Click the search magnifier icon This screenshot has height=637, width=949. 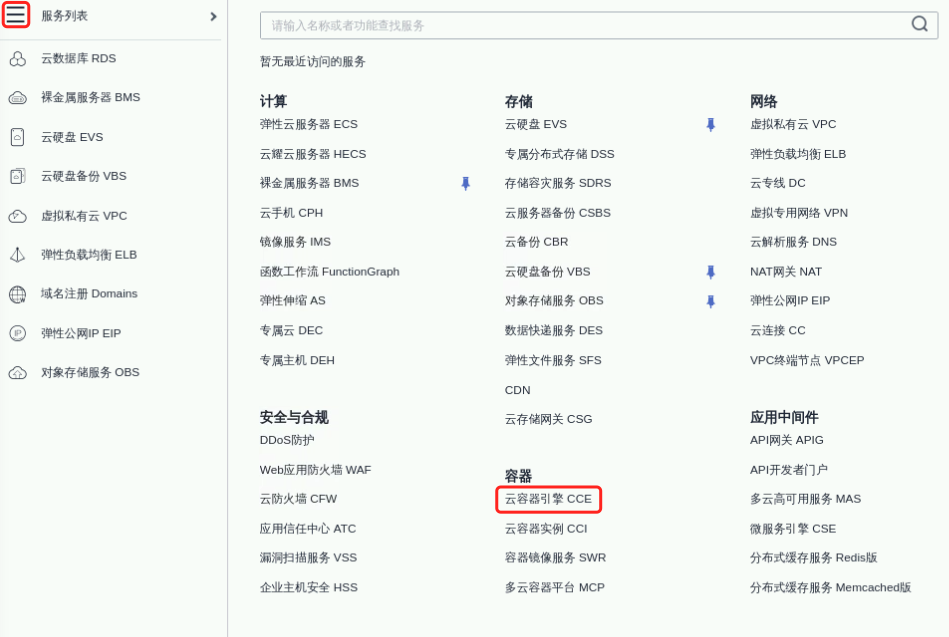coord(919,25)
